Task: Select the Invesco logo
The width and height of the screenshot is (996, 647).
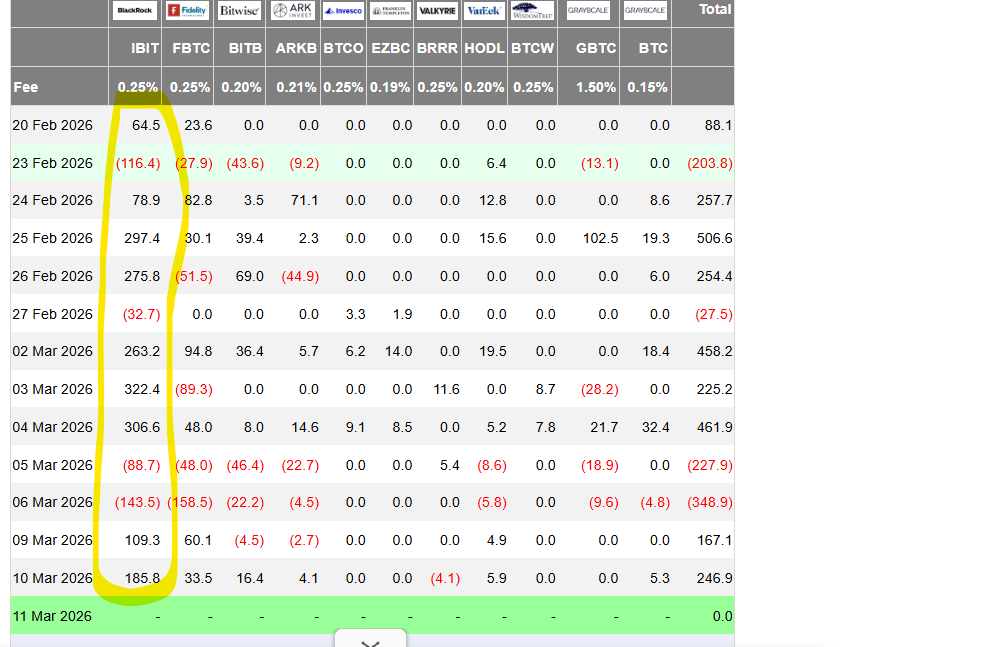Action: (343, 11)
